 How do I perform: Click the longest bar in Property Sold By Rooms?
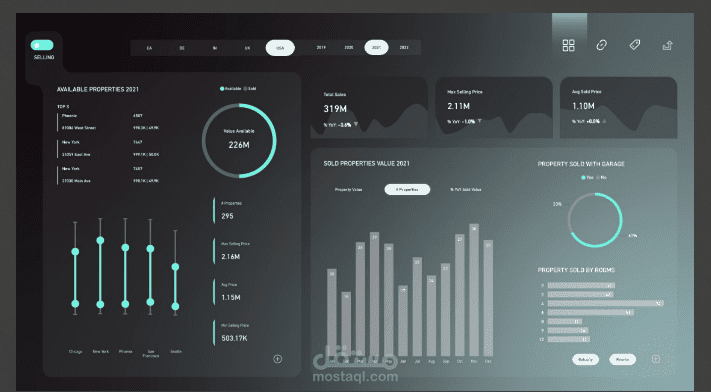pos(605,303)
